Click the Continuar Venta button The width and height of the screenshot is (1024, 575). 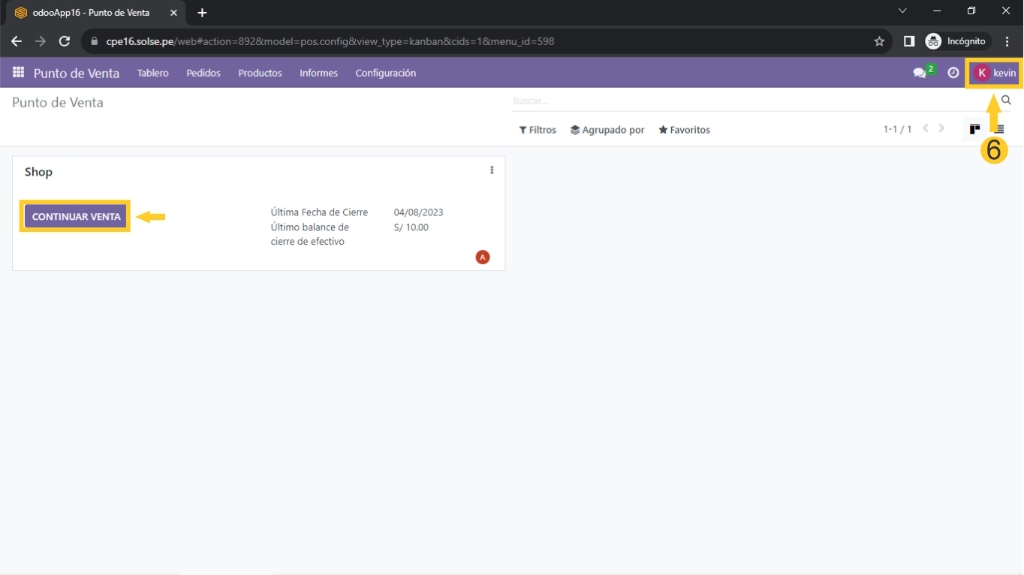point(76,216)
